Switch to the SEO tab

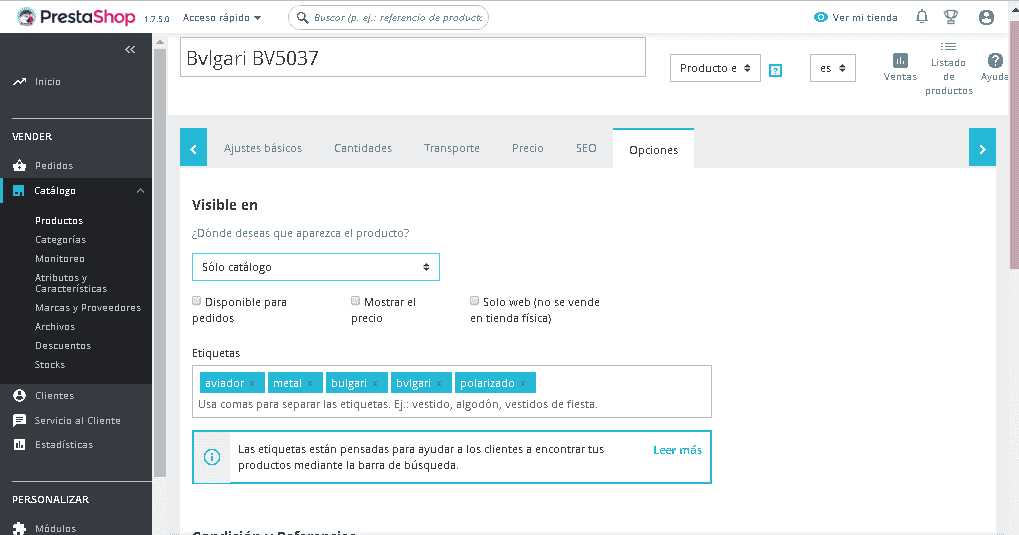click(x=586, y=148)
